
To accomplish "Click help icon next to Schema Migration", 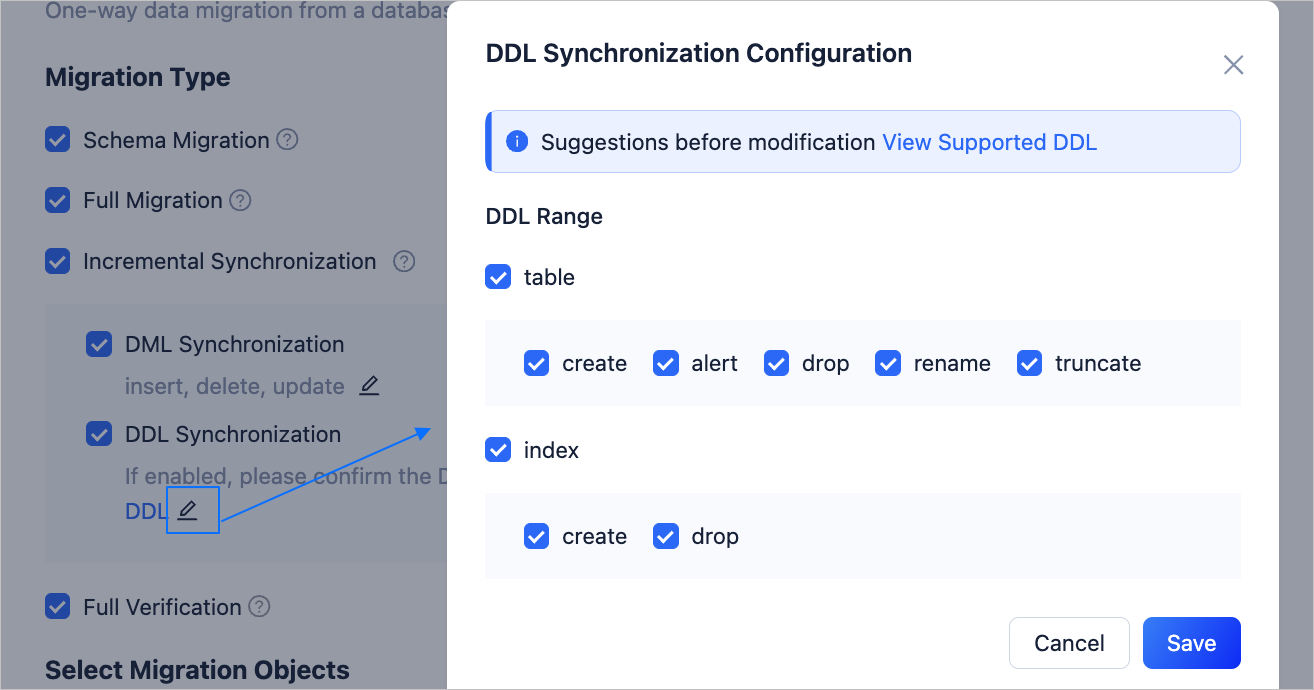I will [x=287, y=140].
